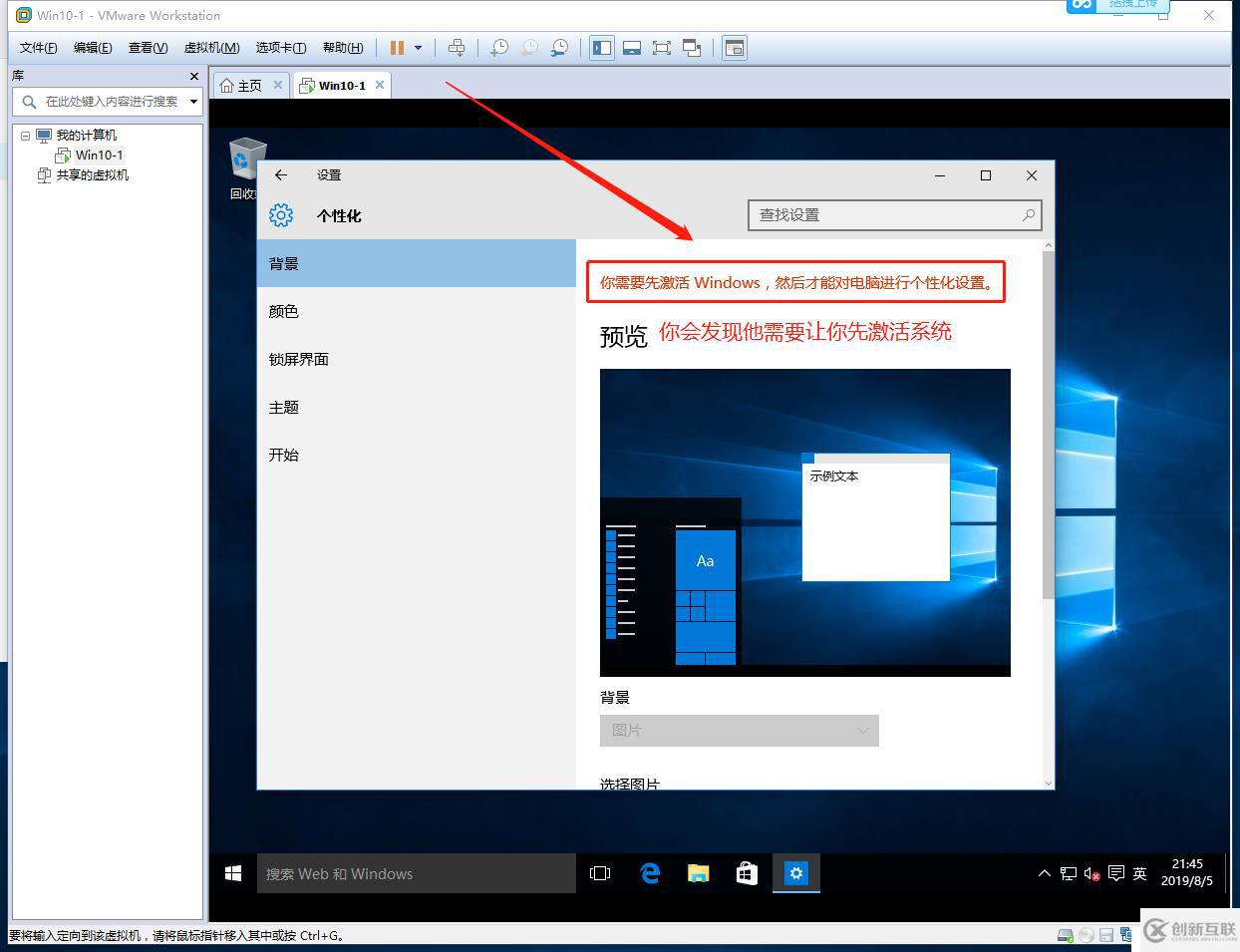Go back using Settings back arrow
1240x952 pixels.
(x=280, y=174)
